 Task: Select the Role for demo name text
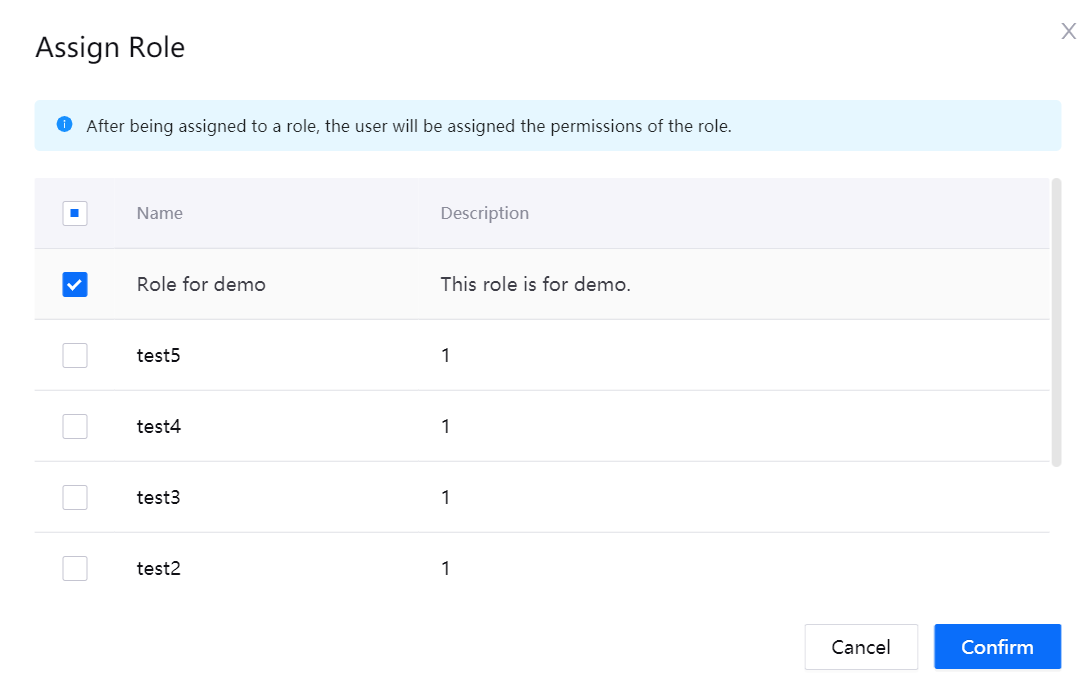201,285
